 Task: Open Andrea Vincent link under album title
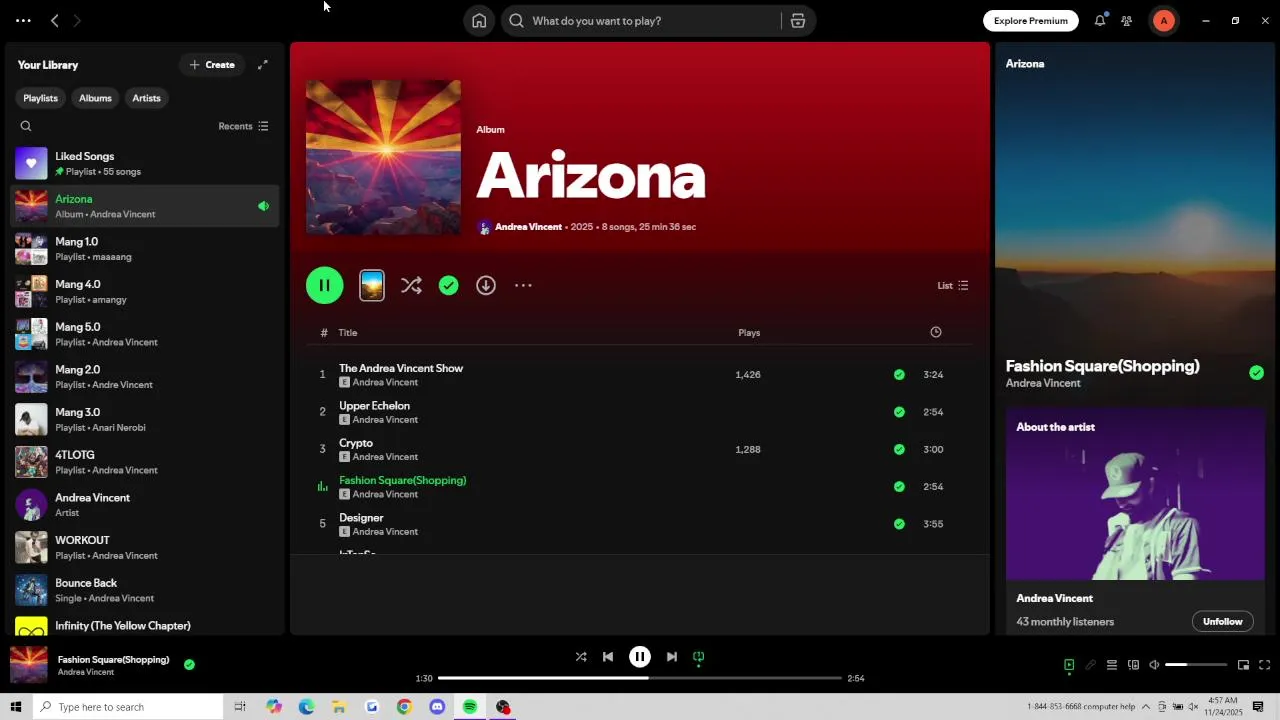click(x=528, y=227)
